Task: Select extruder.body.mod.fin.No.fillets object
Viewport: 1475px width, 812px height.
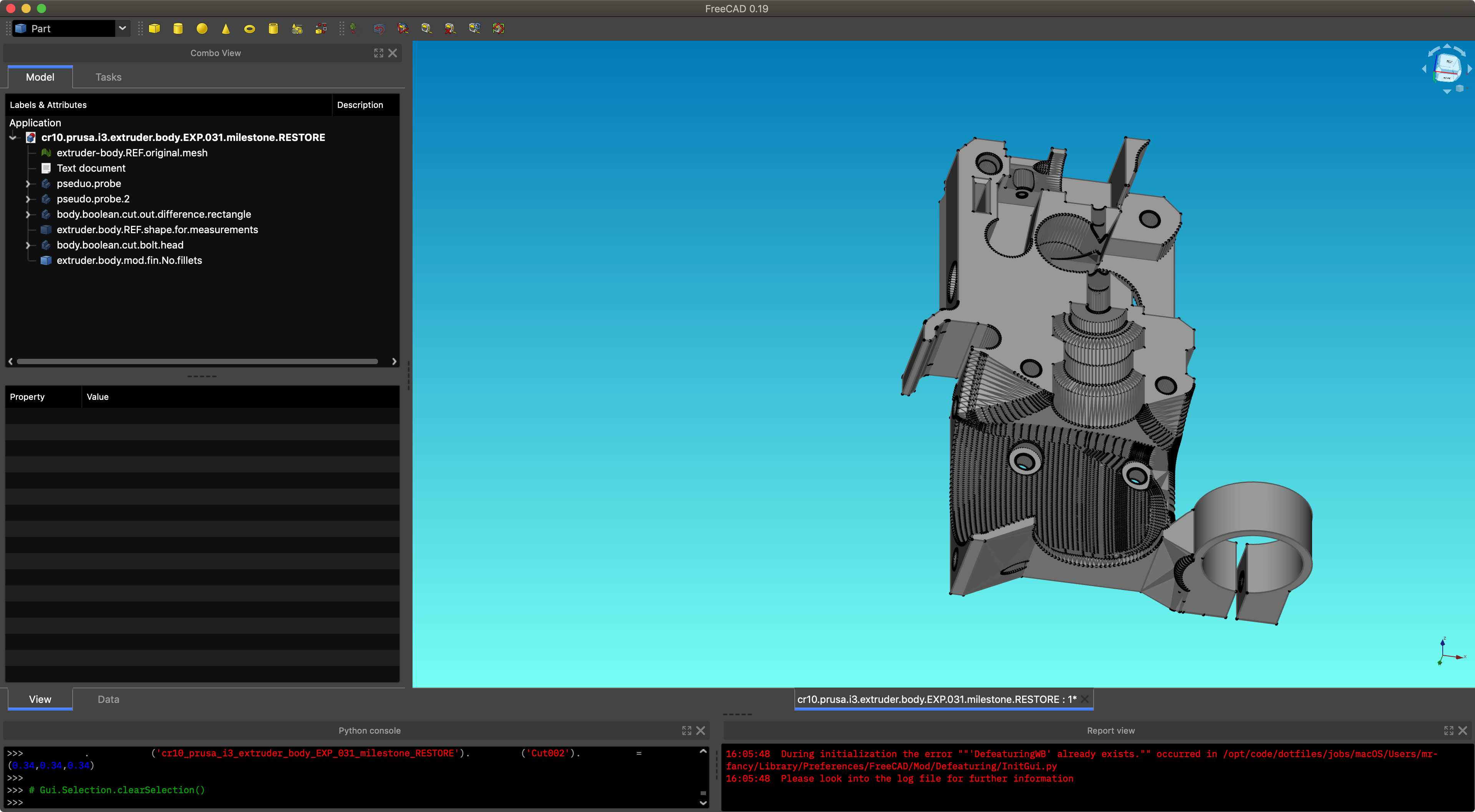Action: click(129, 260)
